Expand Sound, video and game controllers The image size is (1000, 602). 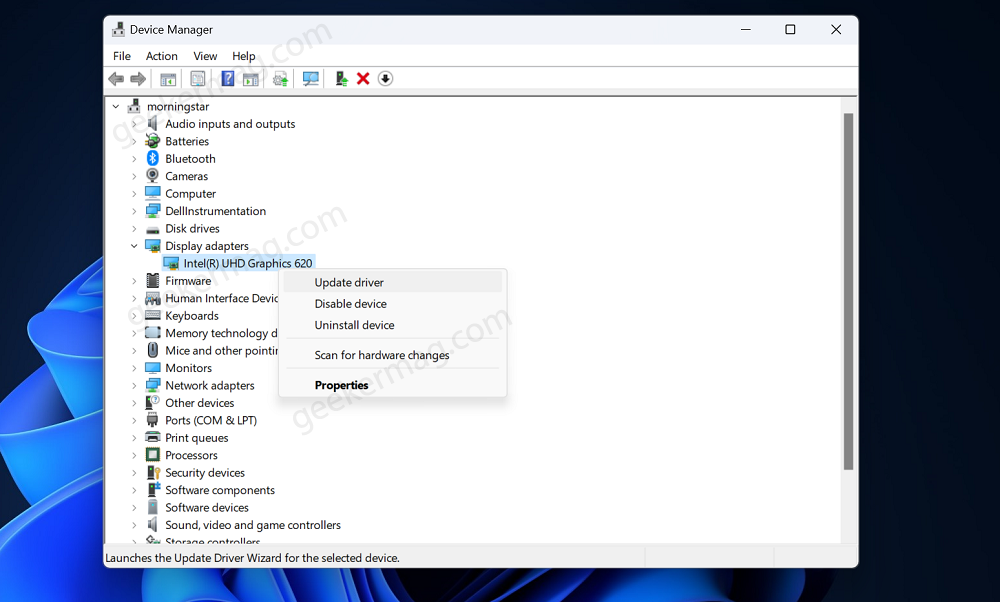pyautogui.click(x=134, y=525)
